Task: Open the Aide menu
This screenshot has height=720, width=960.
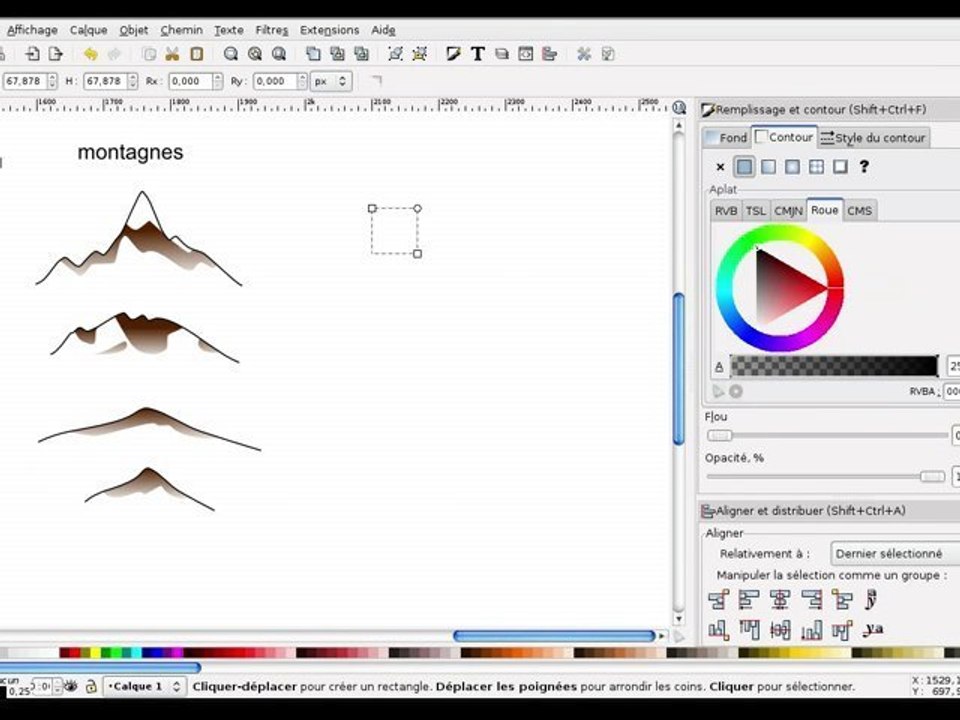Action: [383, 30]
